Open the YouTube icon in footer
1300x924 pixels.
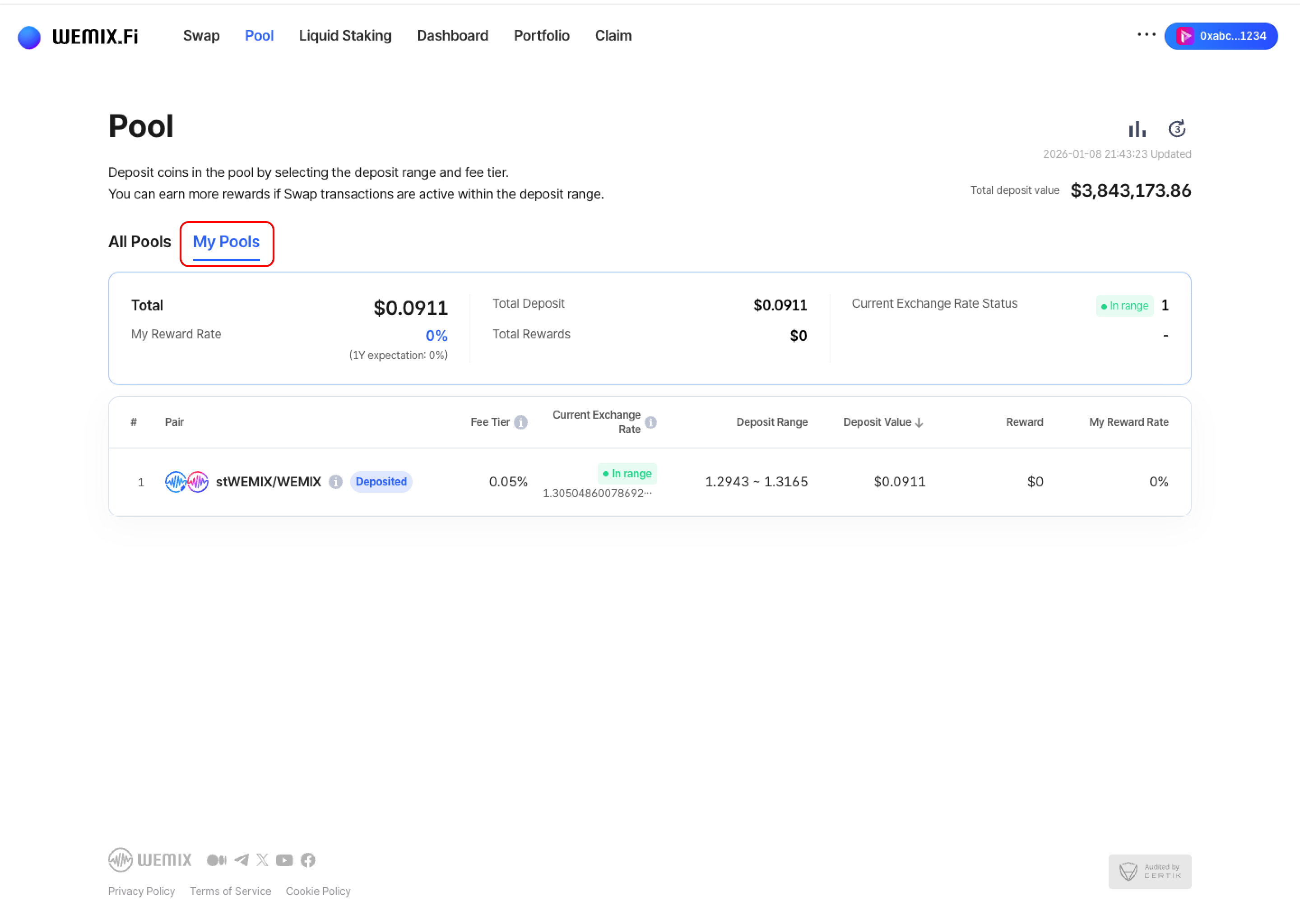click(284, 859)
